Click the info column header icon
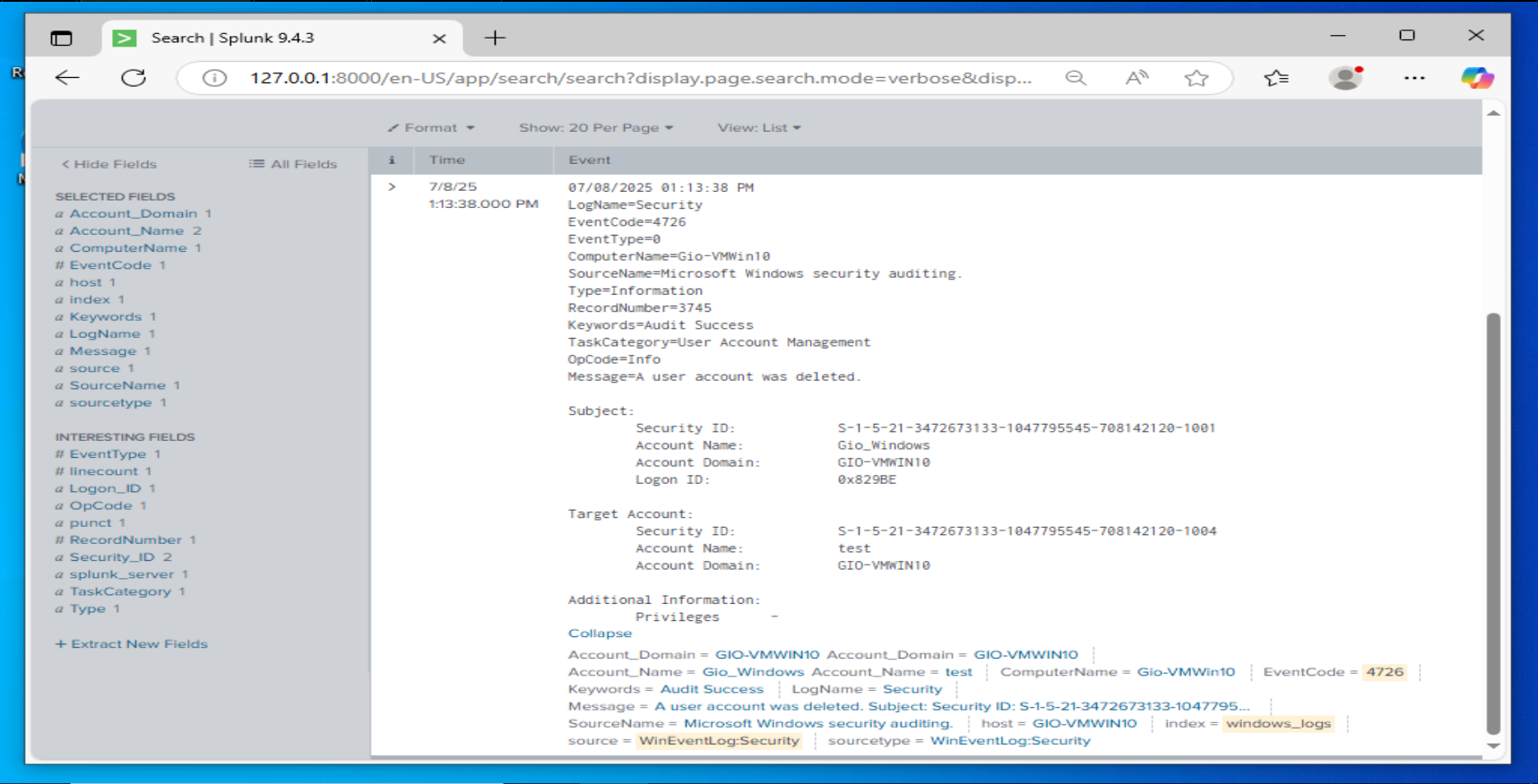This screenshot has width=1538, height=784. click(x=392, y=159)
